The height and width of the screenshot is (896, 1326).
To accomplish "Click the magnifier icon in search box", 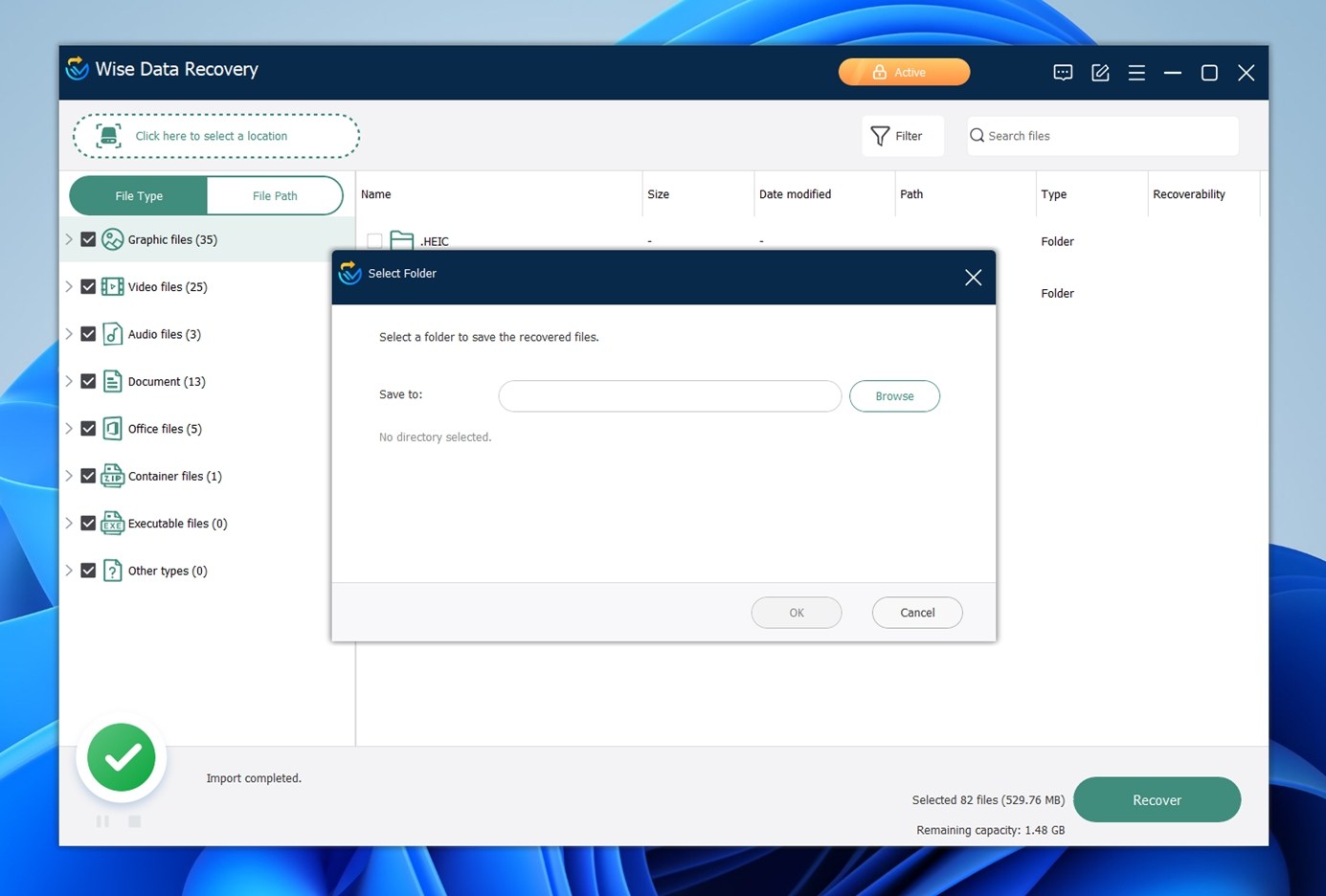I will [x=977, y=136].
